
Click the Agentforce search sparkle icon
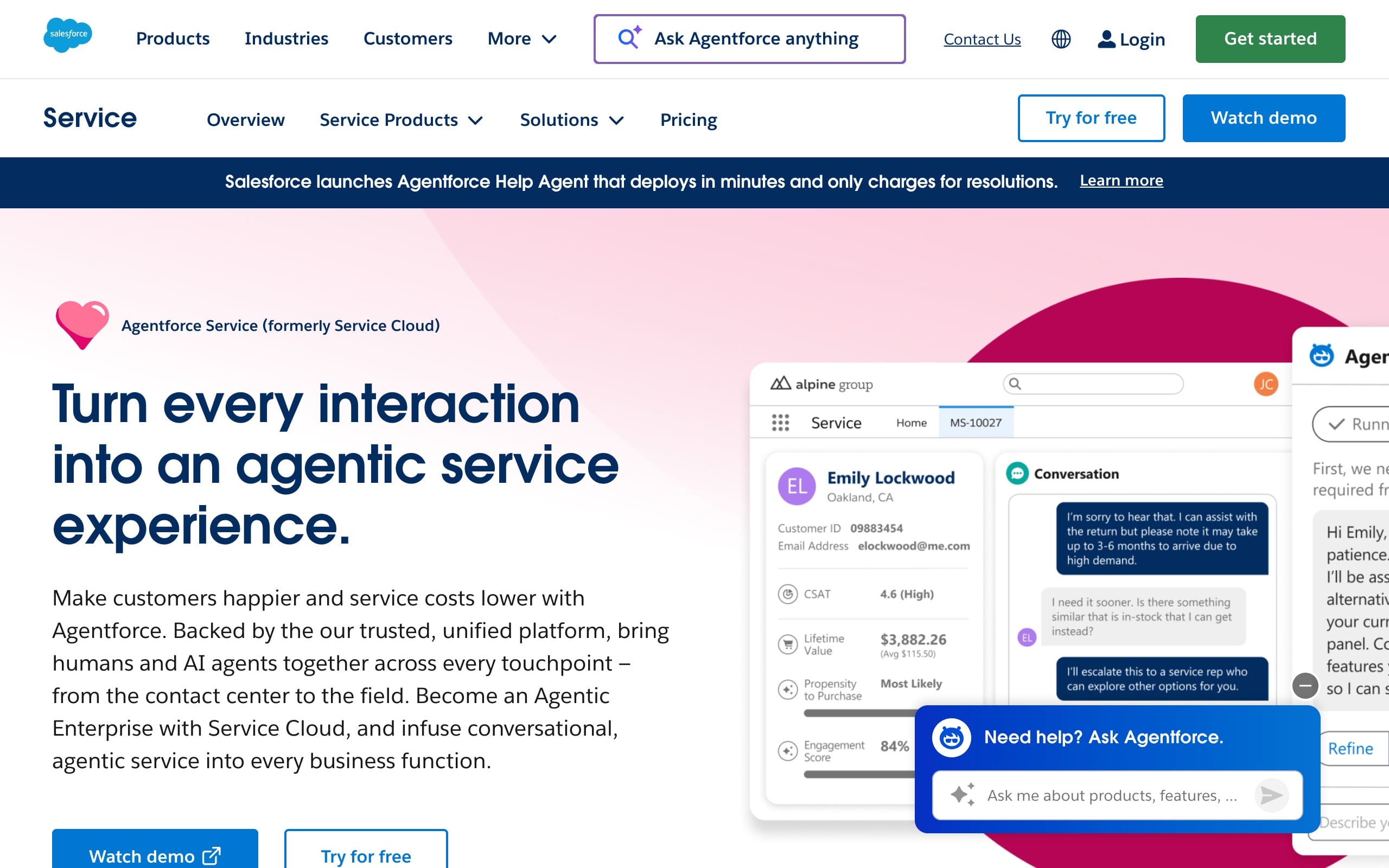tap(629, 38)
